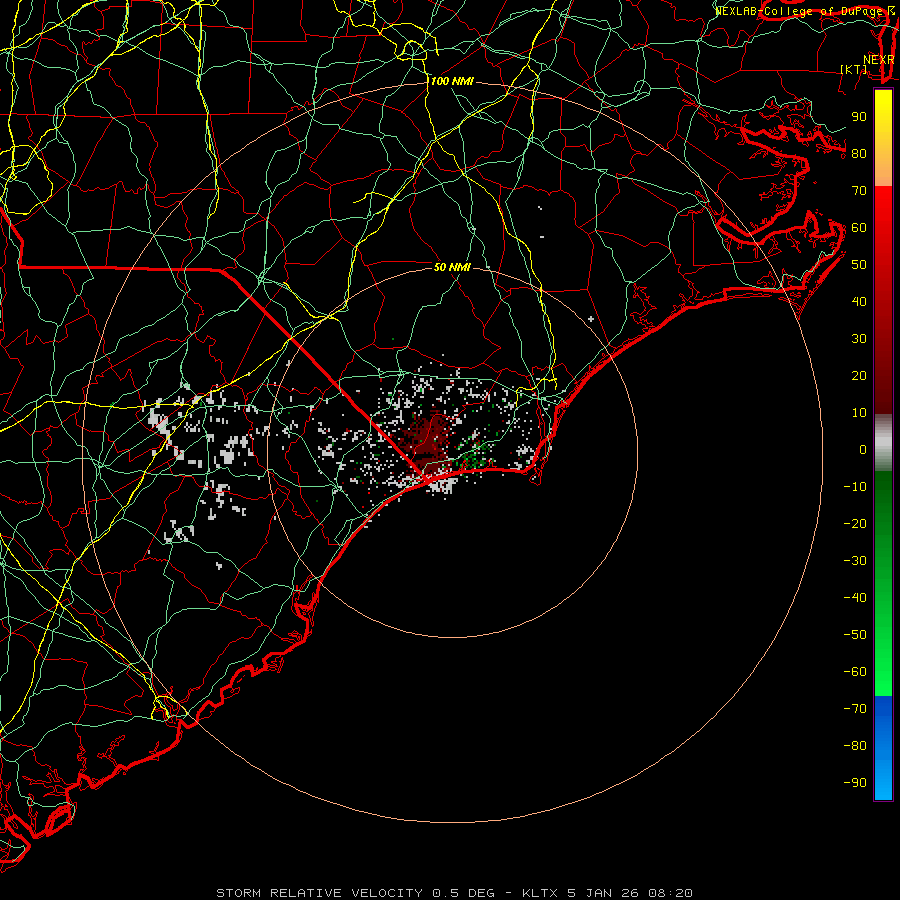This screenshot has height=900, width=900.
Task: Click the "NEXR" label above the scale
Action: [x=879, y=60]
